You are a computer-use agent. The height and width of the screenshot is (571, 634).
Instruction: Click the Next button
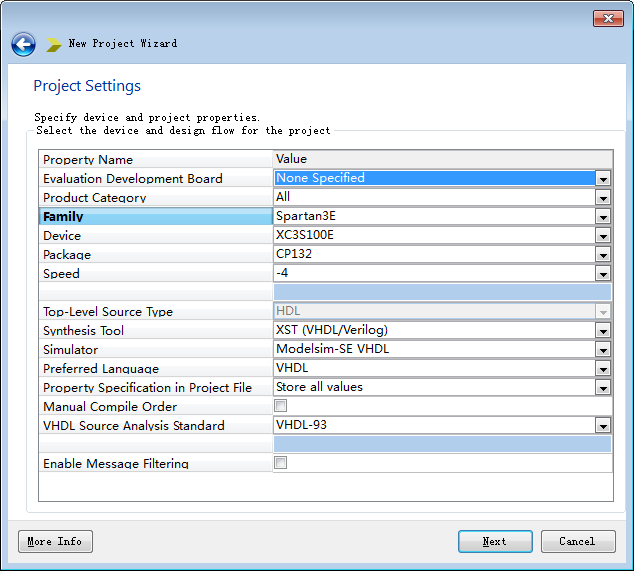(495, 541)
